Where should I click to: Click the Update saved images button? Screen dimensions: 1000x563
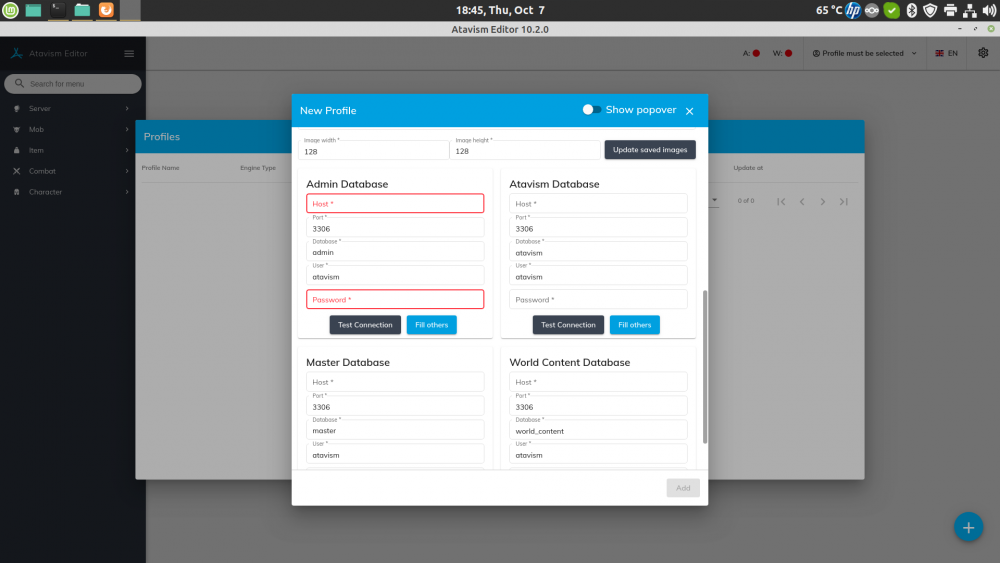point(650,150)
